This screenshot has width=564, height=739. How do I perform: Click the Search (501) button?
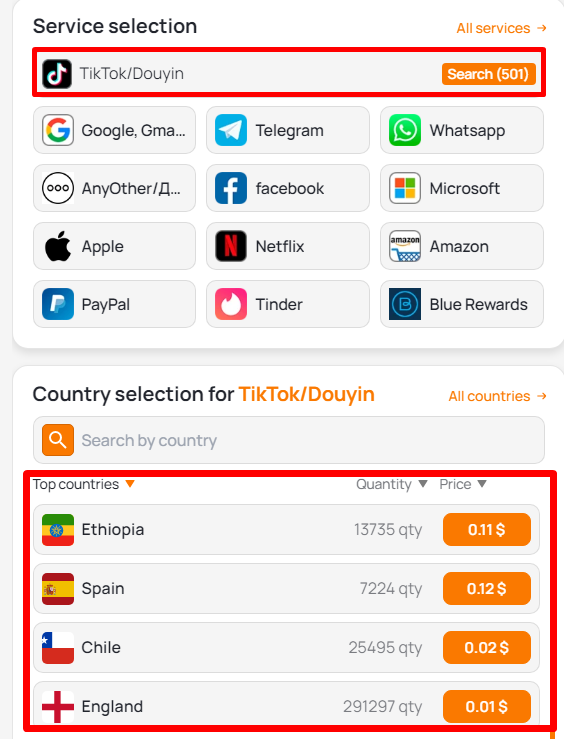pyautogui.click(x=489, y=74)
